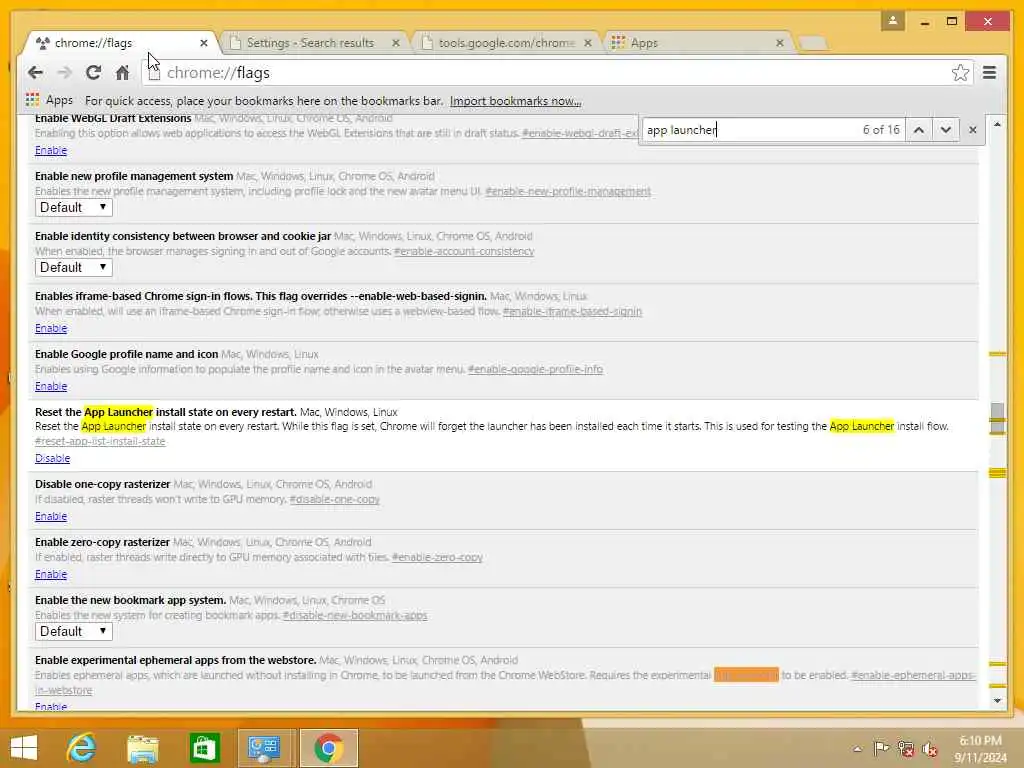Close the Settings - Search results tab
Image resolution: width=1024 pixels, height=768 pixels.
tap(396, 43)
